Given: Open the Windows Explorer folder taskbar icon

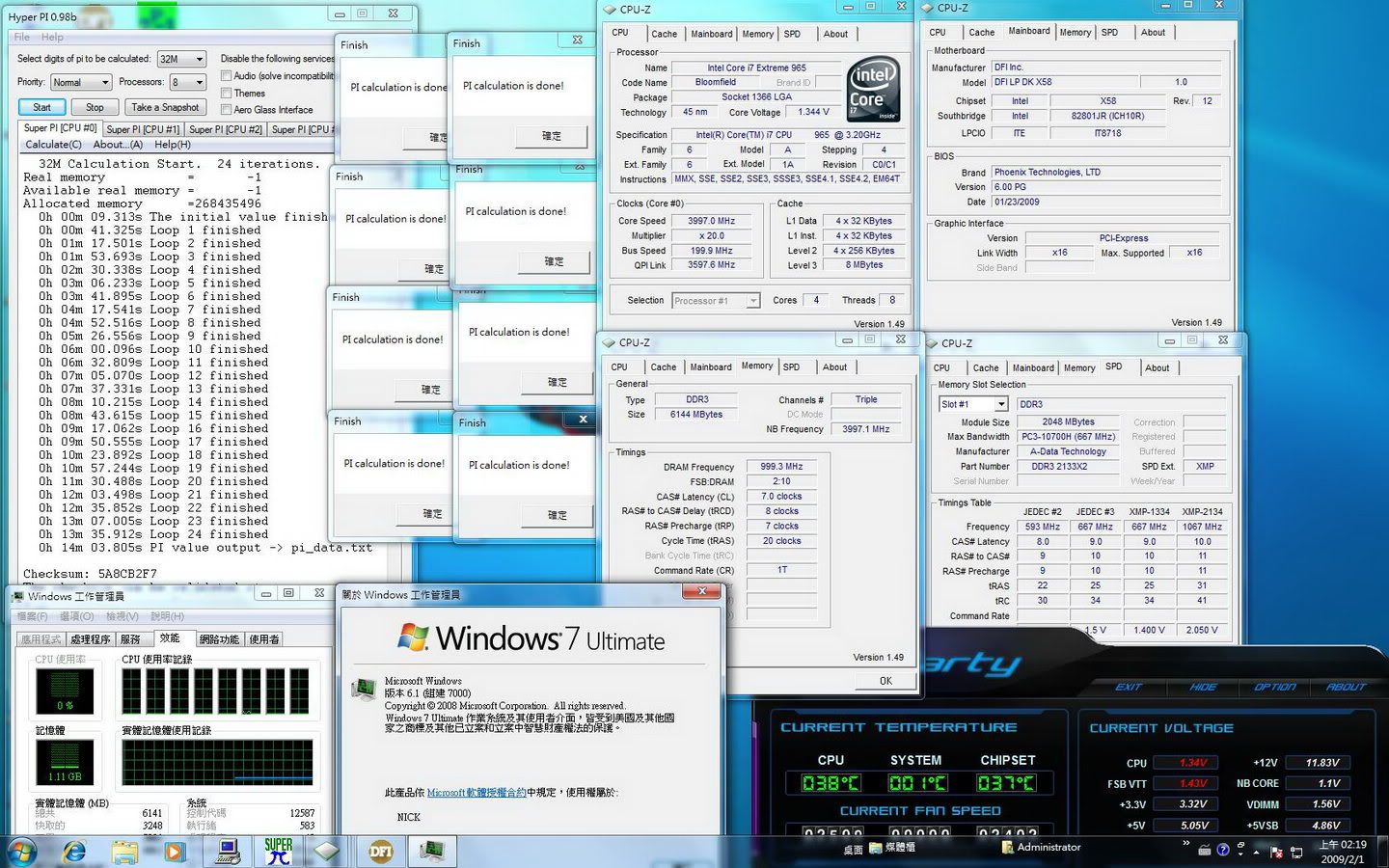Looking at the screenshot, I should [x=125, y=852].
